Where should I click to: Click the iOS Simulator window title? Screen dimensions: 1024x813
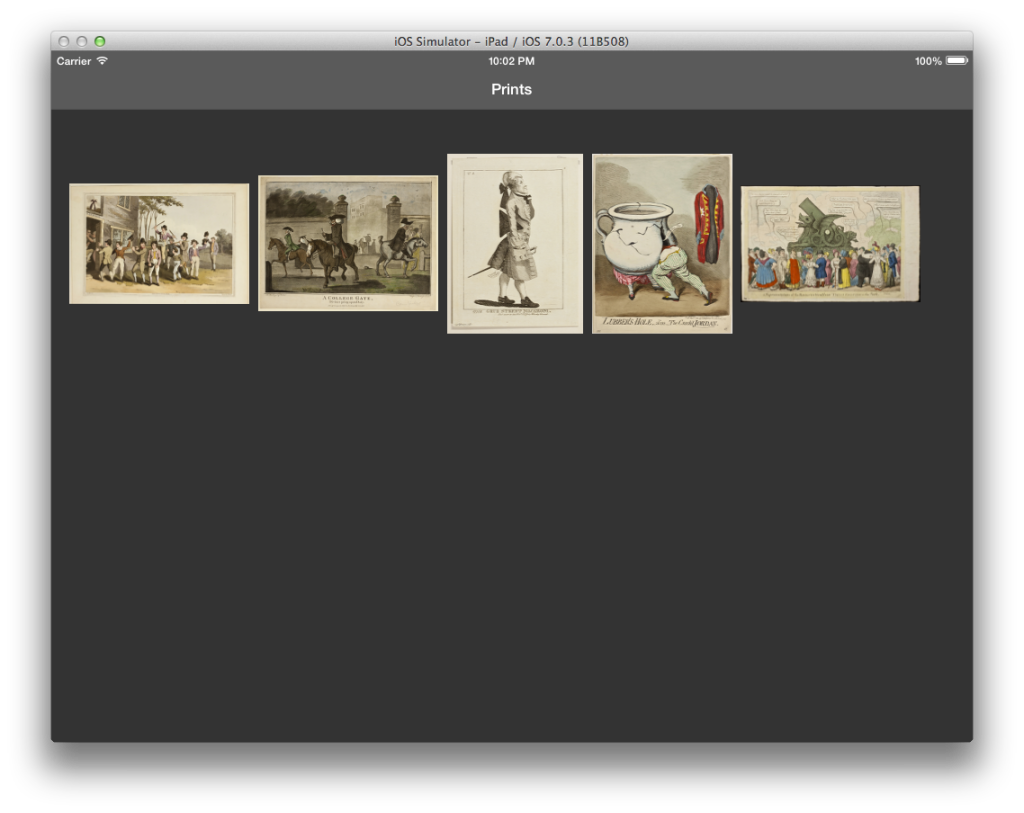pyautogui.click(x=511, y=41)
